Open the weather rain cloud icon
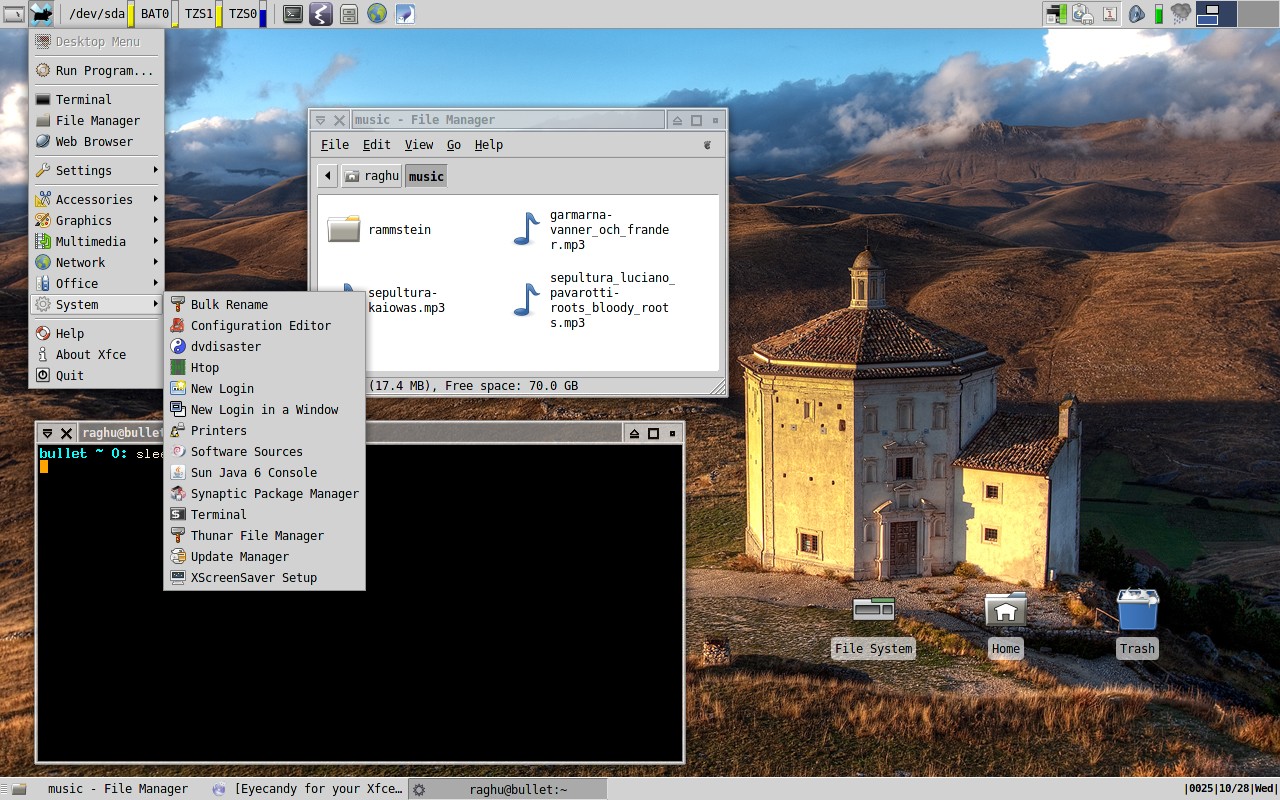1280x800 pixels. point(1181,14)
